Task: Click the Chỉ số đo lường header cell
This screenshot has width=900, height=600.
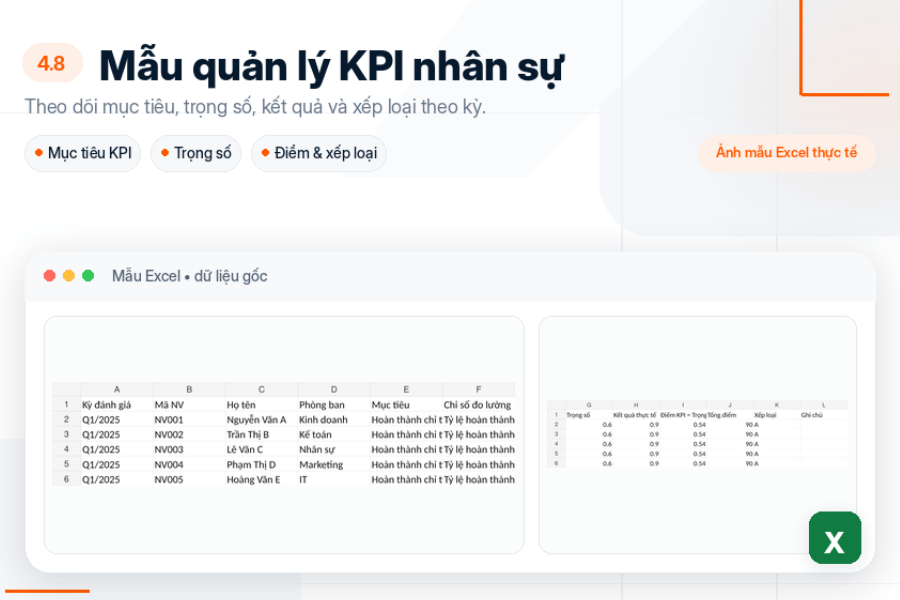Action: click(x=477, y=405)
